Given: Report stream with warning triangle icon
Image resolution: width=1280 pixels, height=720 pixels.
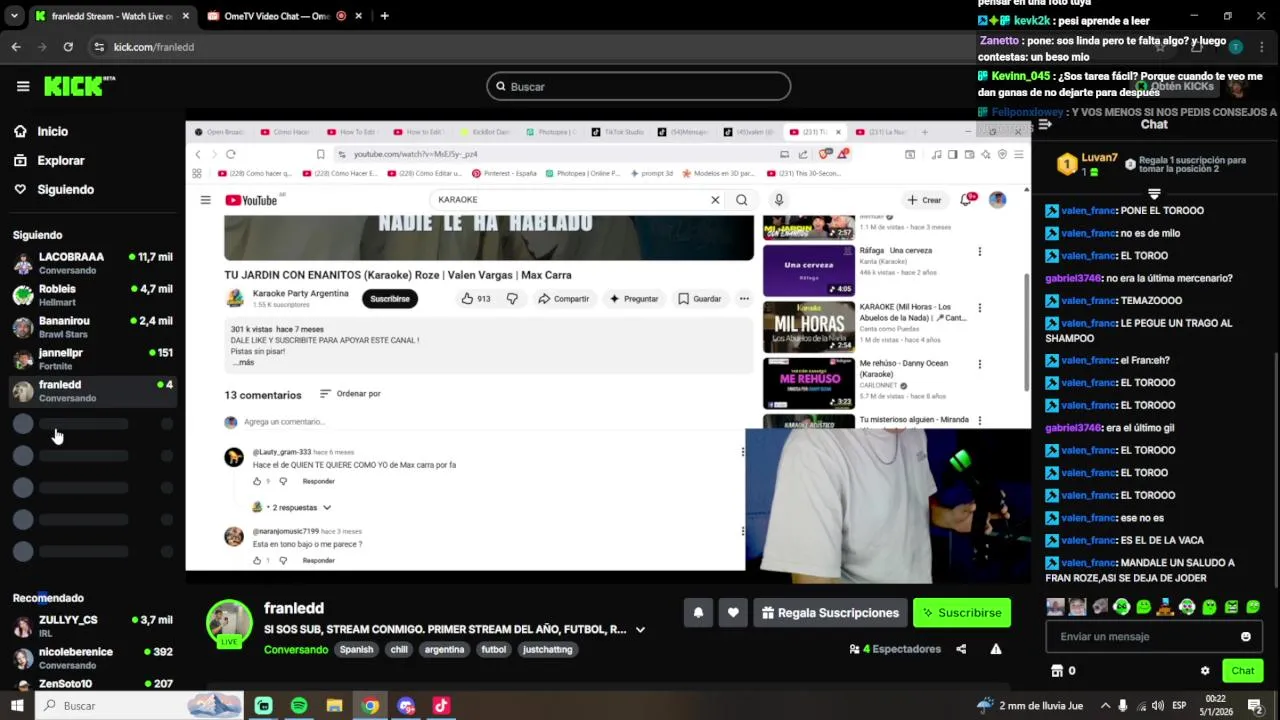Looking at the screenshot, I should coord(996,649).
